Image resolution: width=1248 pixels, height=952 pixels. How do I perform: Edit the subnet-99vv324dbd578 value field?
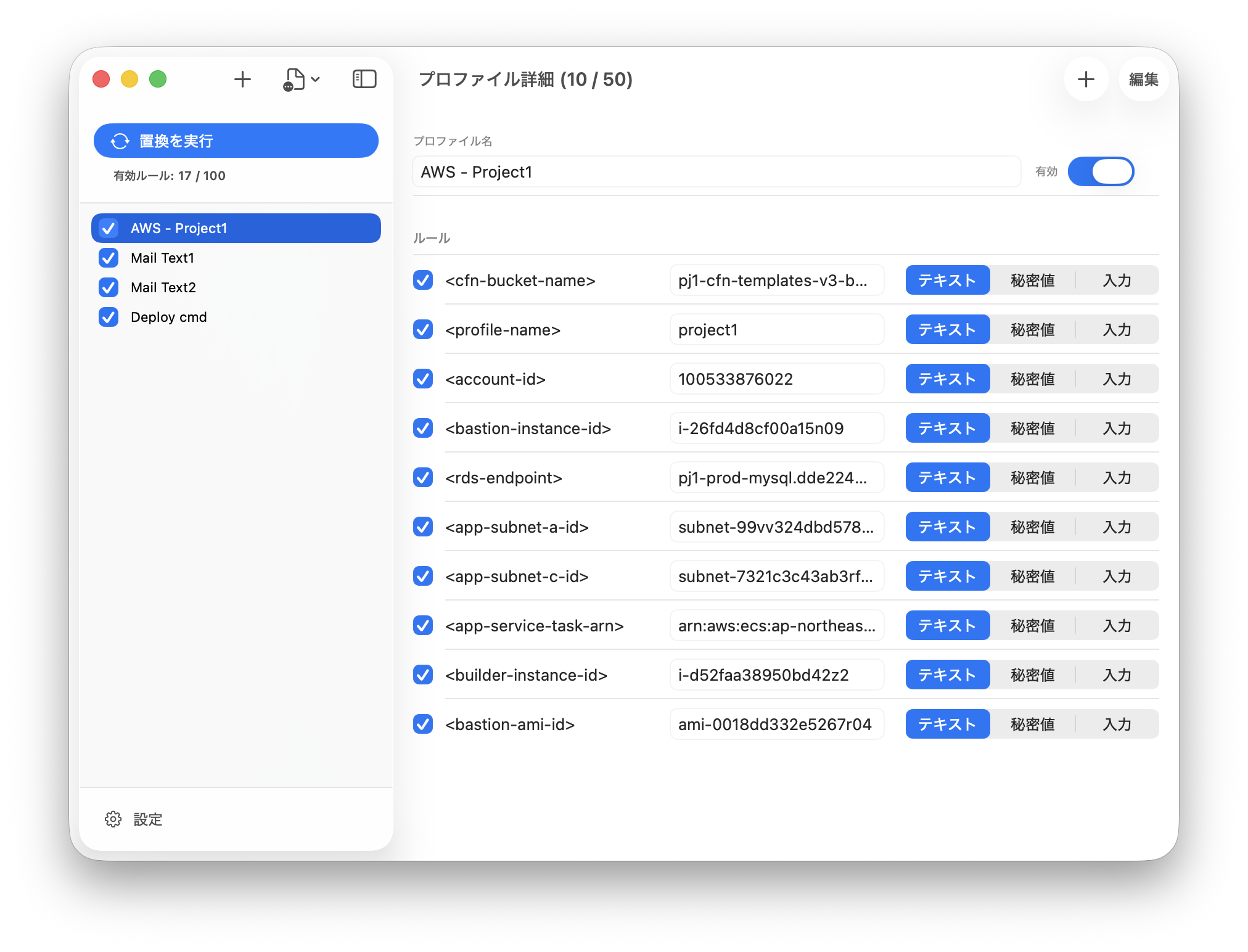tap(777, 527)
